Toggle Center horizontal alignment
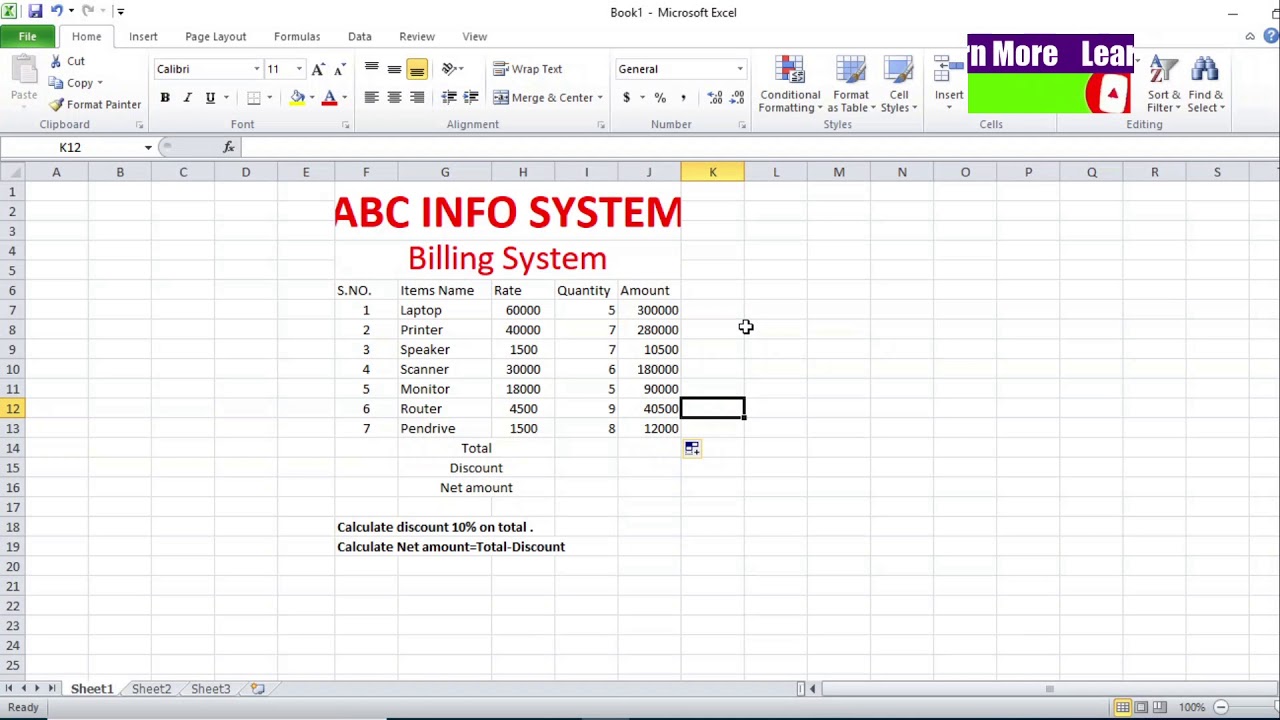 pos(394,98)
